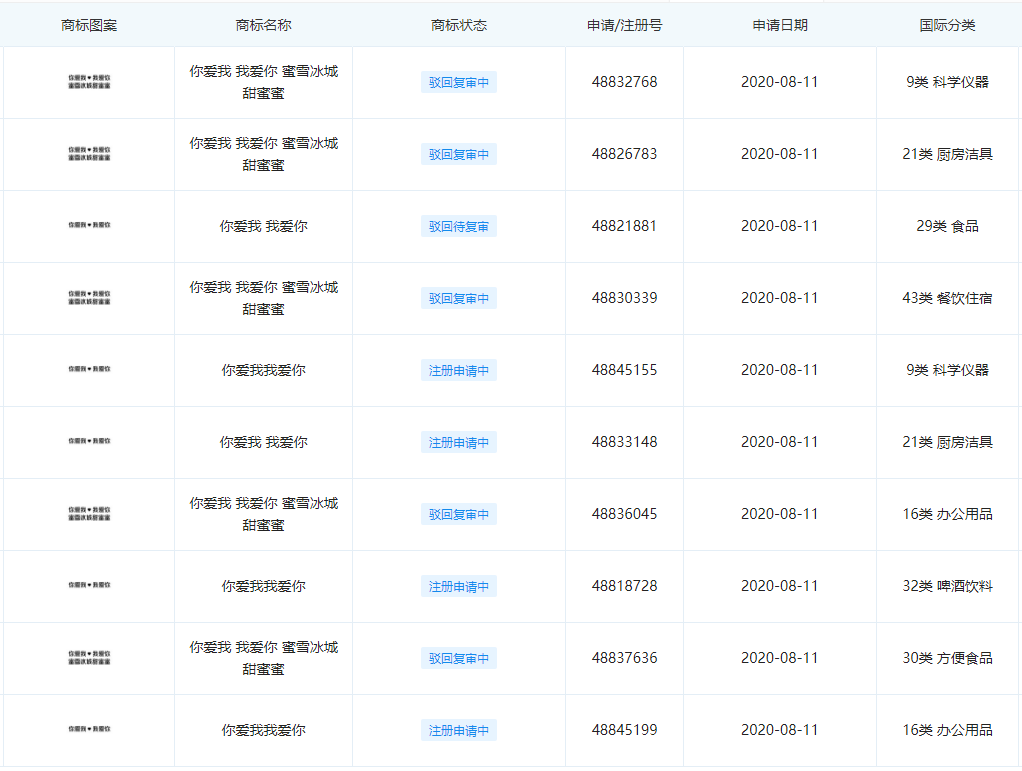1022x771 pixels.
Task: Select thumbnail in the 32类 啤酒饮料 row
Action: coord(89,586)
